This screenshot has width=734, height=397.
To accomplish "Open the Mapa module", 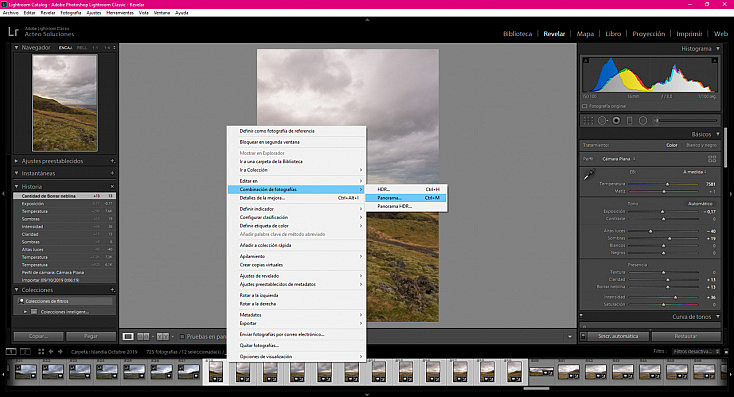I will tap(585, 34).
